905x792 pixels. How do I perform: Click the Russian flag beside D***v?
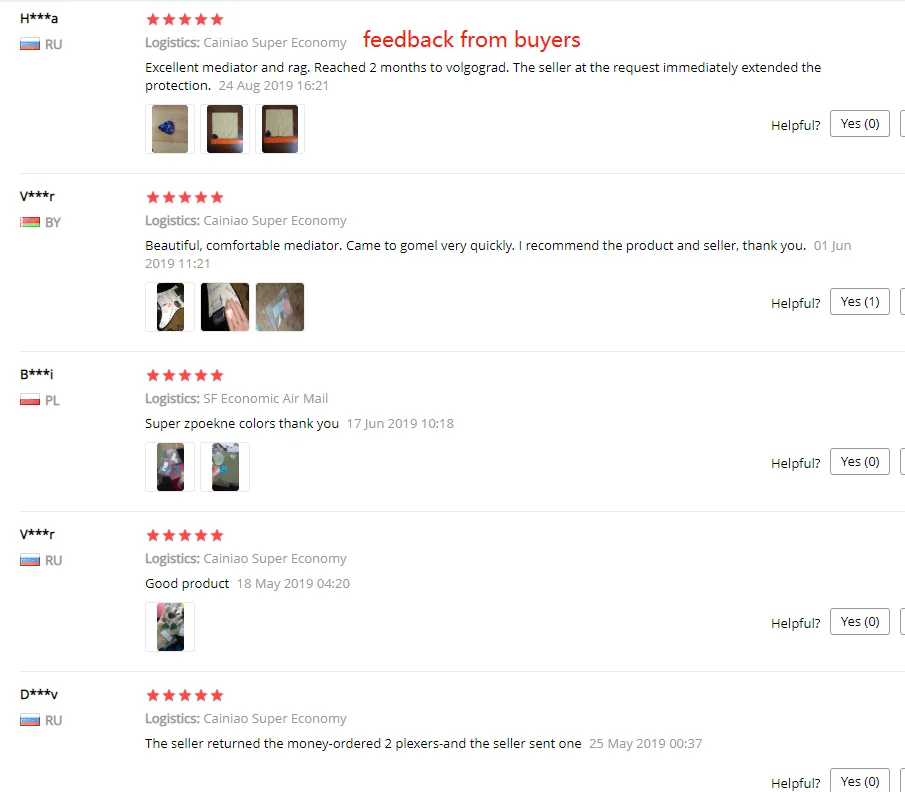click(30, 720)
